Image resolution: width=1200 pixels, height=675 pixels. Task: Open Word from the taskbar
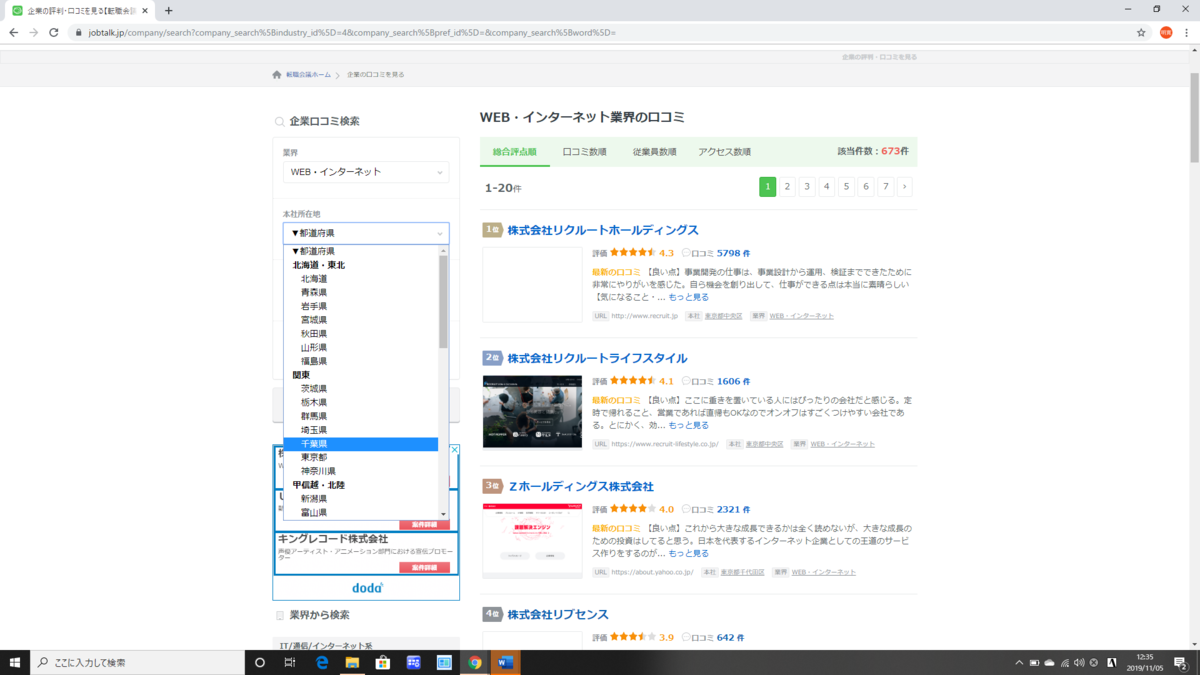[505, 662]
